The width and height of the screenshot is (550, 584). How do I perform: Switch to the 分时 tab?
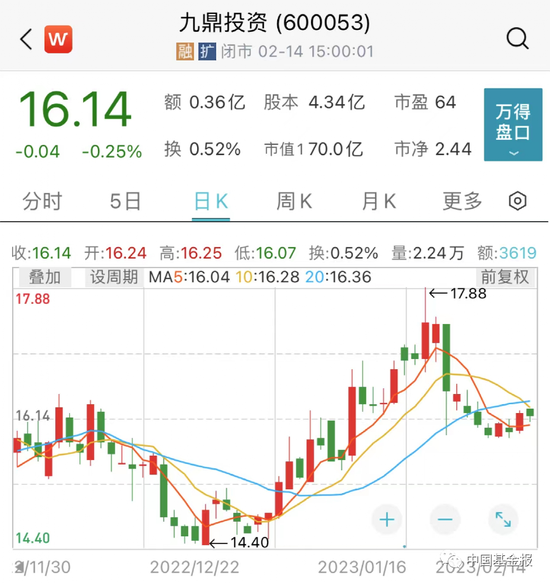[42, 201]
